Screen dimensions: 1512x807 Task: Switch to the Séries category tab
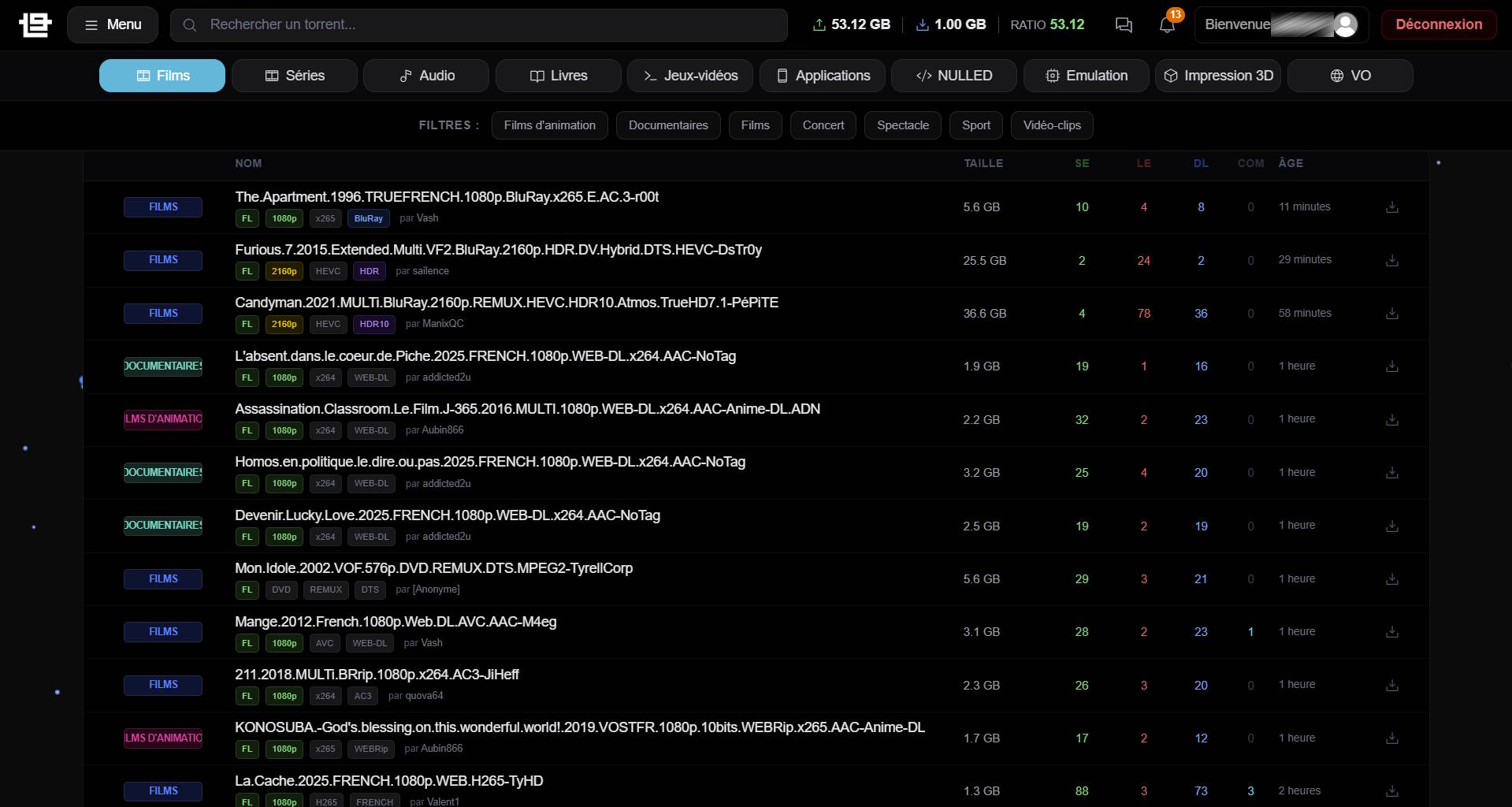294,76
